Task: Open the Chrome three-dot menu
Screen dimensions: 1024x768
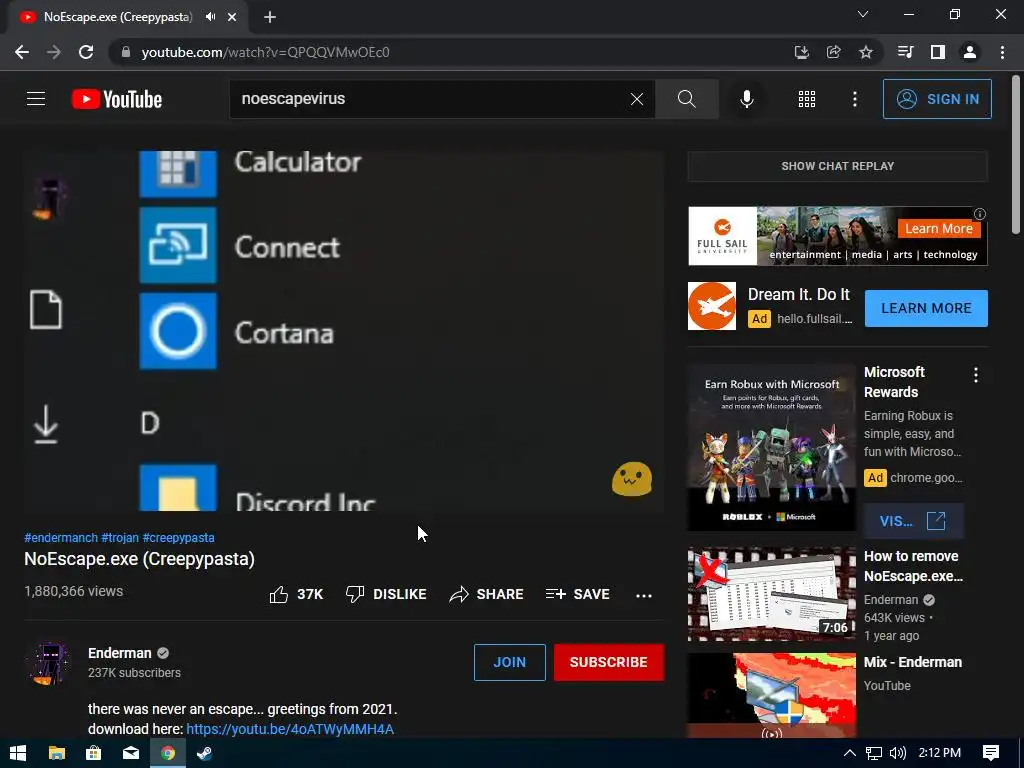Action: [x=1002, y=52]
